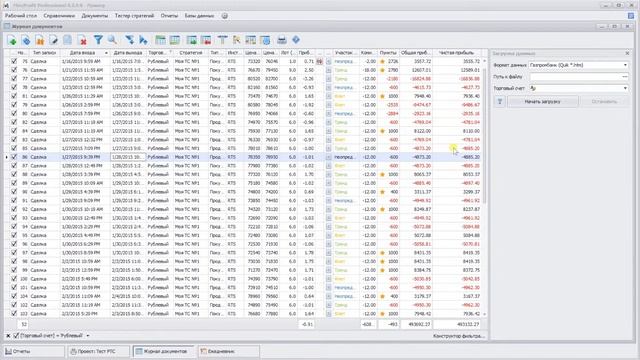The width and height of the screenshot is (640, 360).
Task: Click the browse ellipsis in Путь к файлу
Action: (624, 77)
